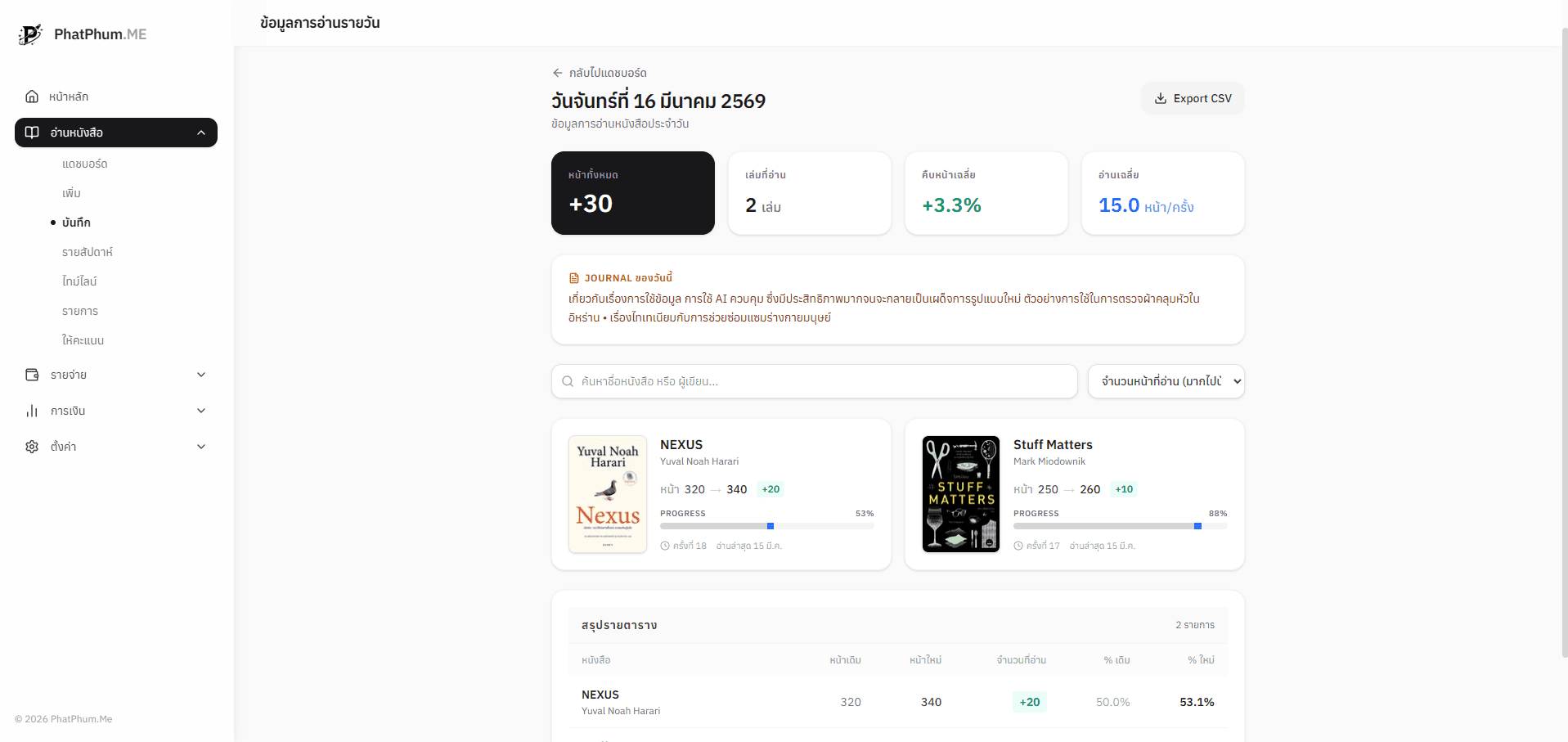The image size is (1568, 742).
Task: Collapse the อ่านหนังสือ sidebar section
Action: (x=201, y=133)
